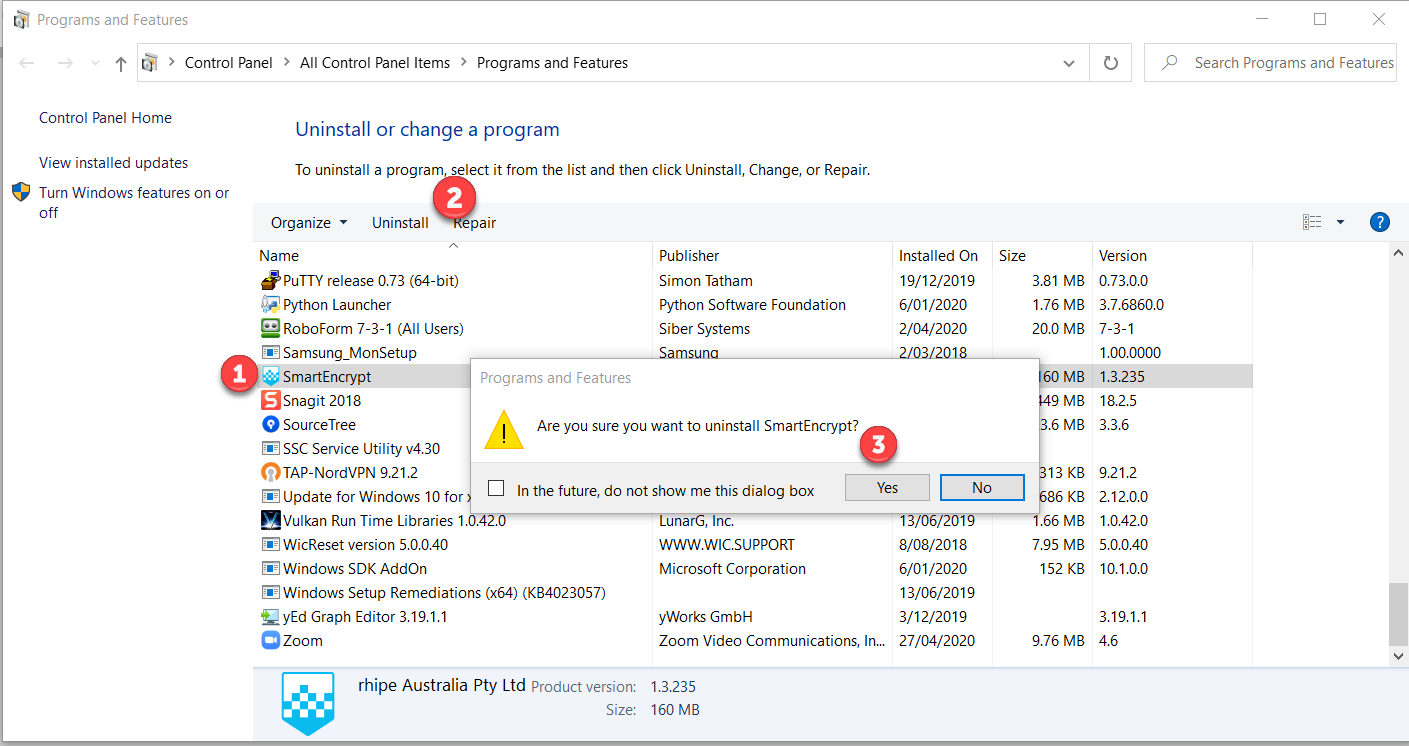This screenshot has height=746, width=1409.
Task: Select the yWorks GmbH publisher cell
Action: (x=705, y=617)
